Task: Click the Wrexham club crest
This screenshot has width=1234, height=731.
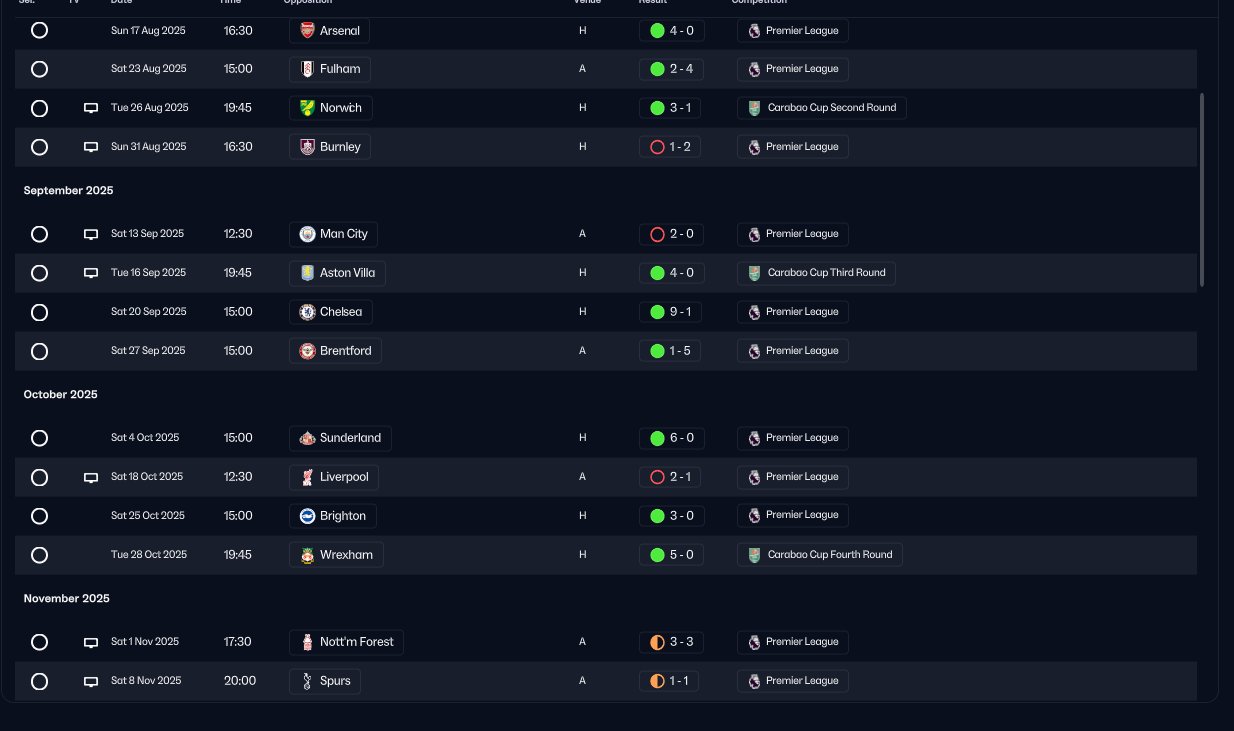Action: click(307, 555)
